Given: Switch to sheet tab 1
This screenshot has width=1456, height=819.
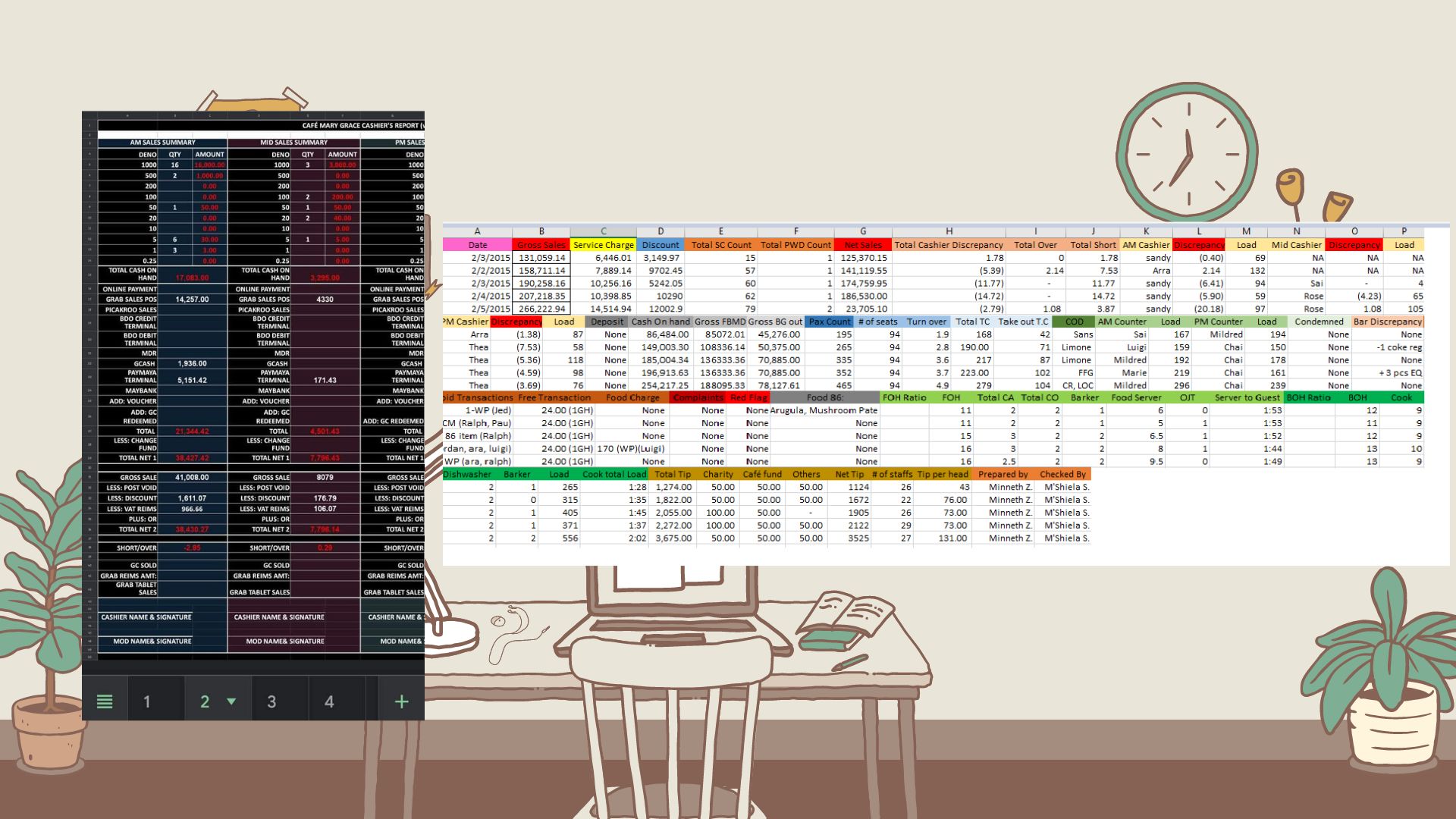Looking at the screenshot, I should 147,701.
